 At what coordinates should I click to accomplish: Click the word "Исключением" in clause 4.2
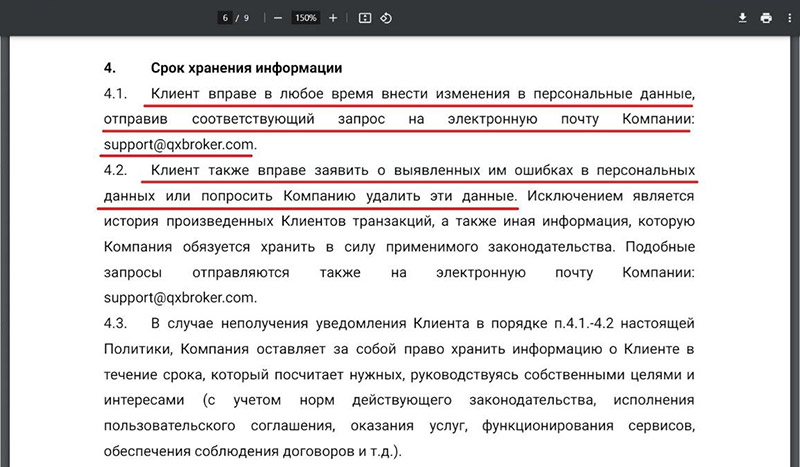coord(575,196)
